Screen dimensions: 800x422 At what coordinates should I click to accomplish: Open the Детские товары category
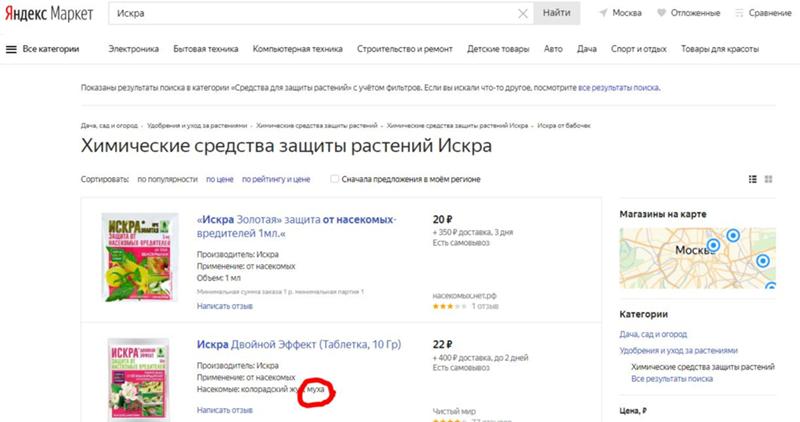[x=498, y=49]
